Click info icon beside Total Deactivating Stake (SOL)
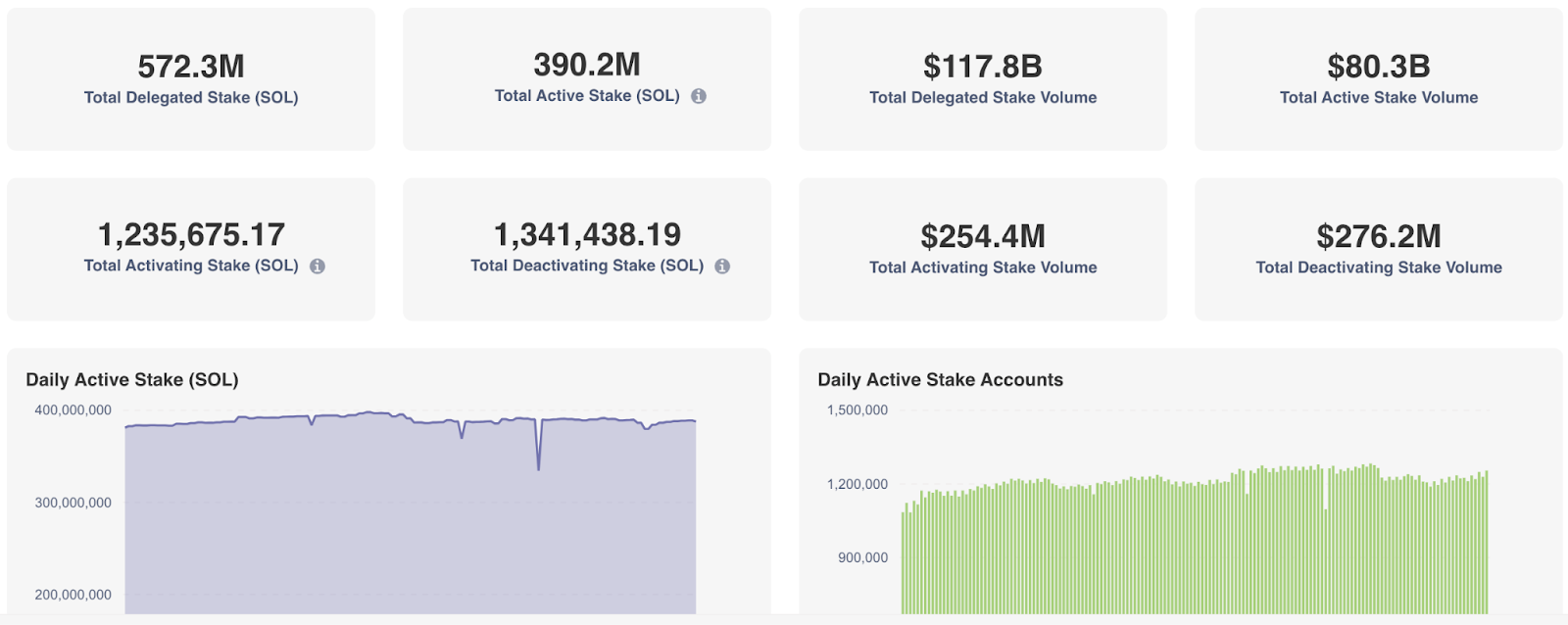This screenshot has height=625, width=1568. [722, 265]
